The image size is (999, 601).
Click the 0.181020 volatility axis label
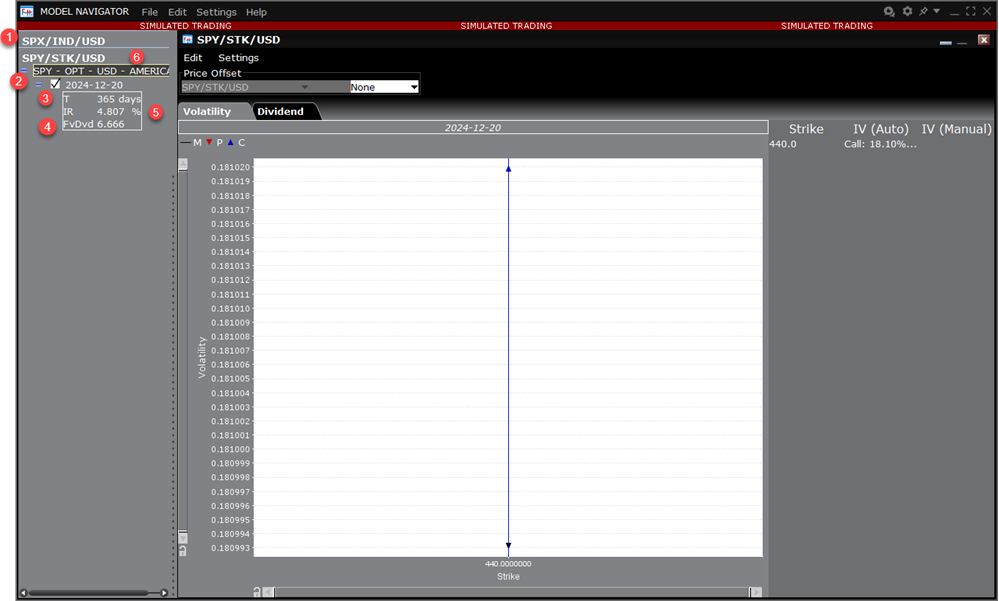(x=231, y=167)
